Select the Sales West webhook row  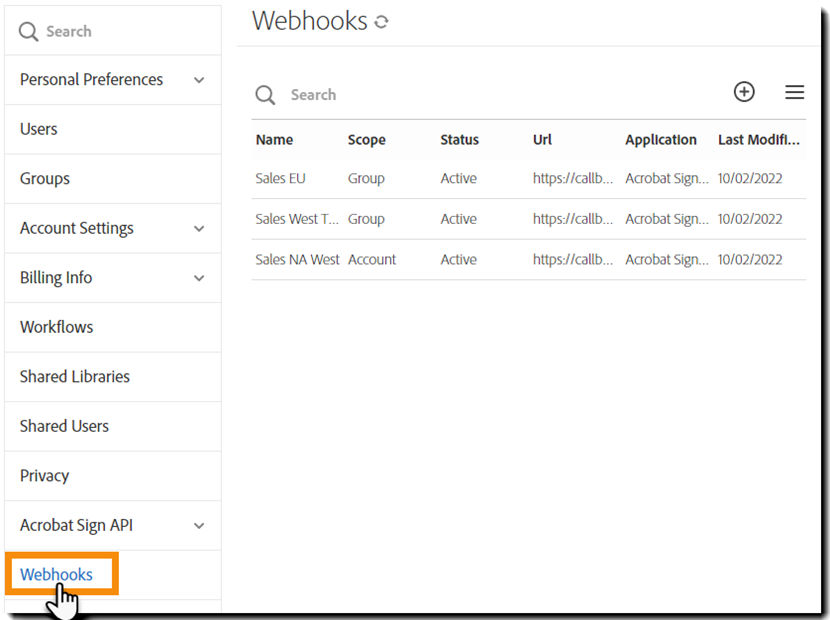(297, 218)
